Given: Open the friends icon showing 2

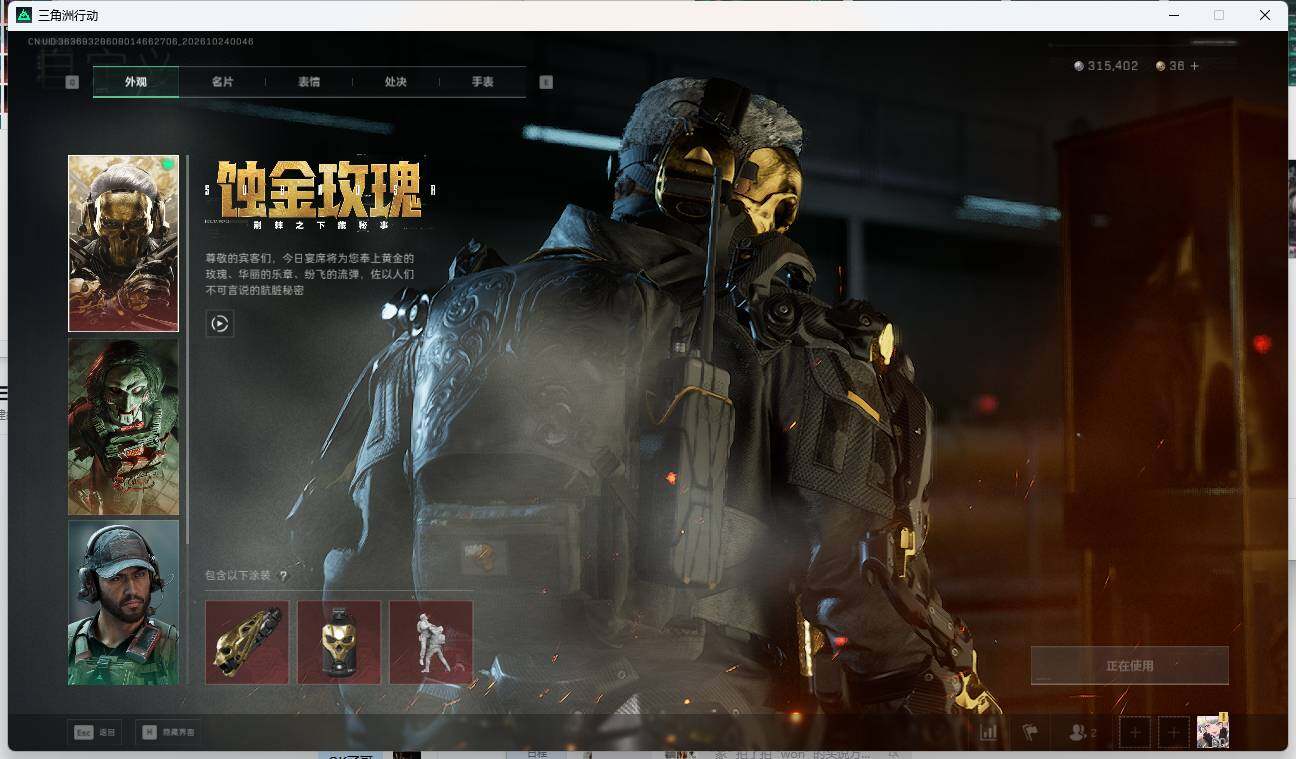Looking at the screenshot, I should [x=1082, y=732].
